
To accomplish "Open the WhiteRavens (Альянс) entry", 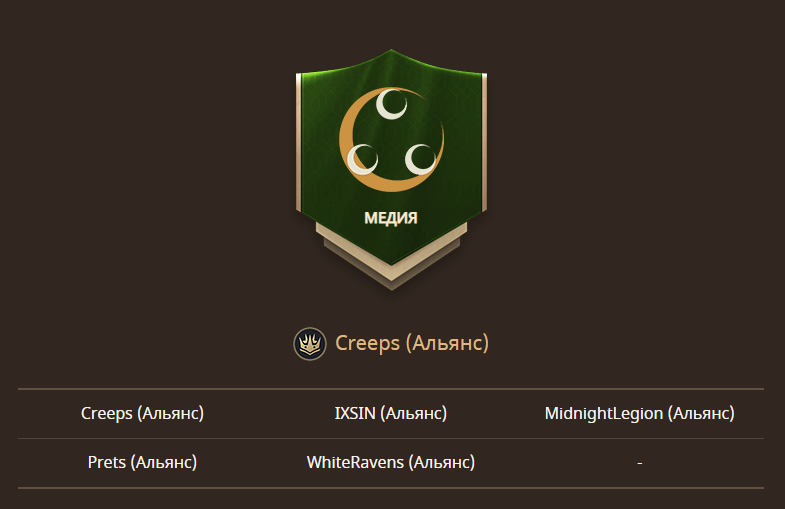I will 391,462.
